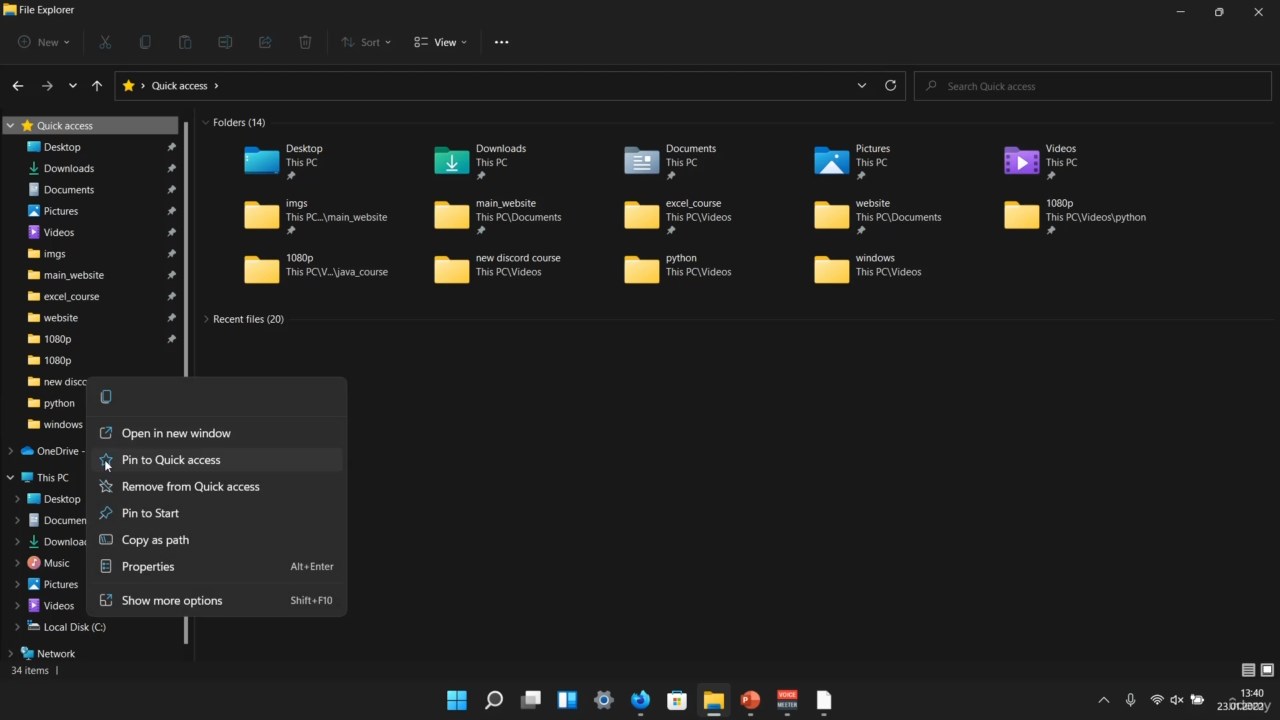Select Pin to Quick access menu entry
This screenshot has height=720, width=1280.
171,460
